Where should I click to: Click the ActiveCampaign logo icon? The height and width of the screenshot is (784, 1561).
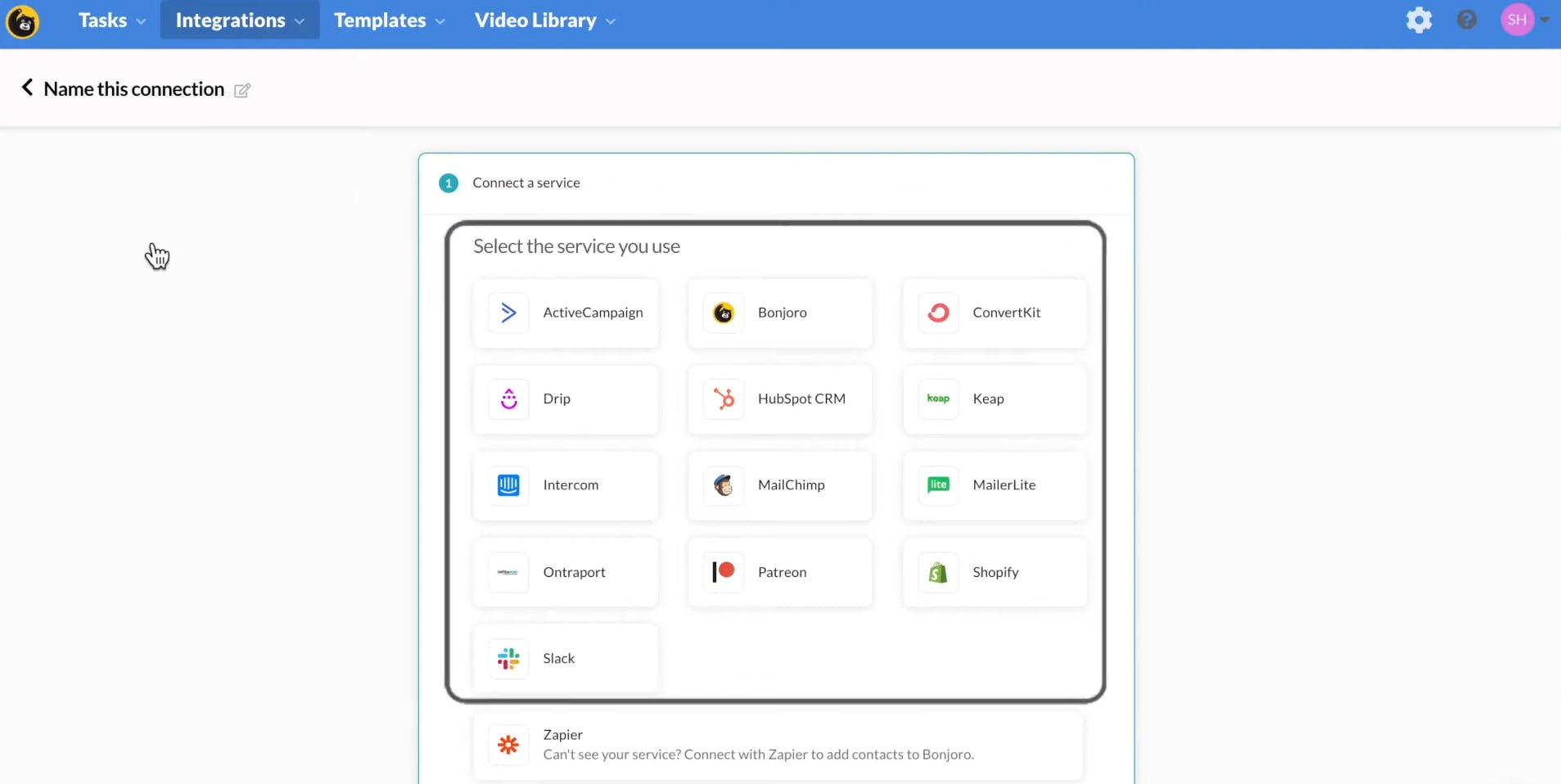pyautogui.click(x=508, y=313)
